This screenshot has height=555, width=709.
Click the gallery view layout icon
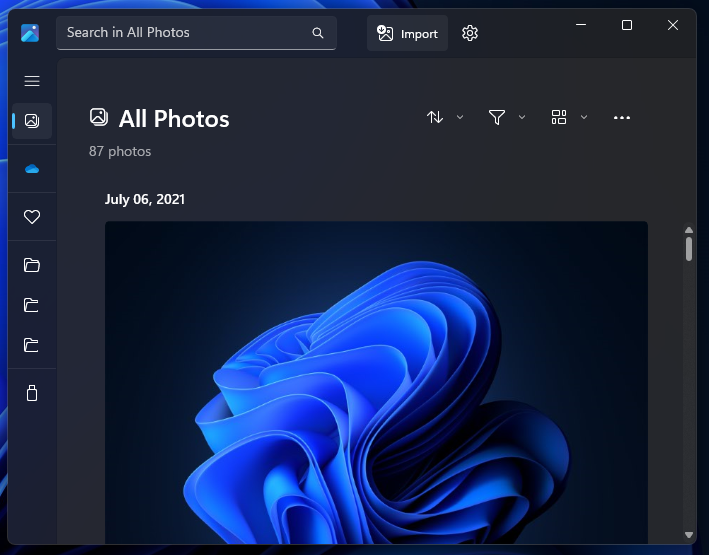(x=559, y=117)
